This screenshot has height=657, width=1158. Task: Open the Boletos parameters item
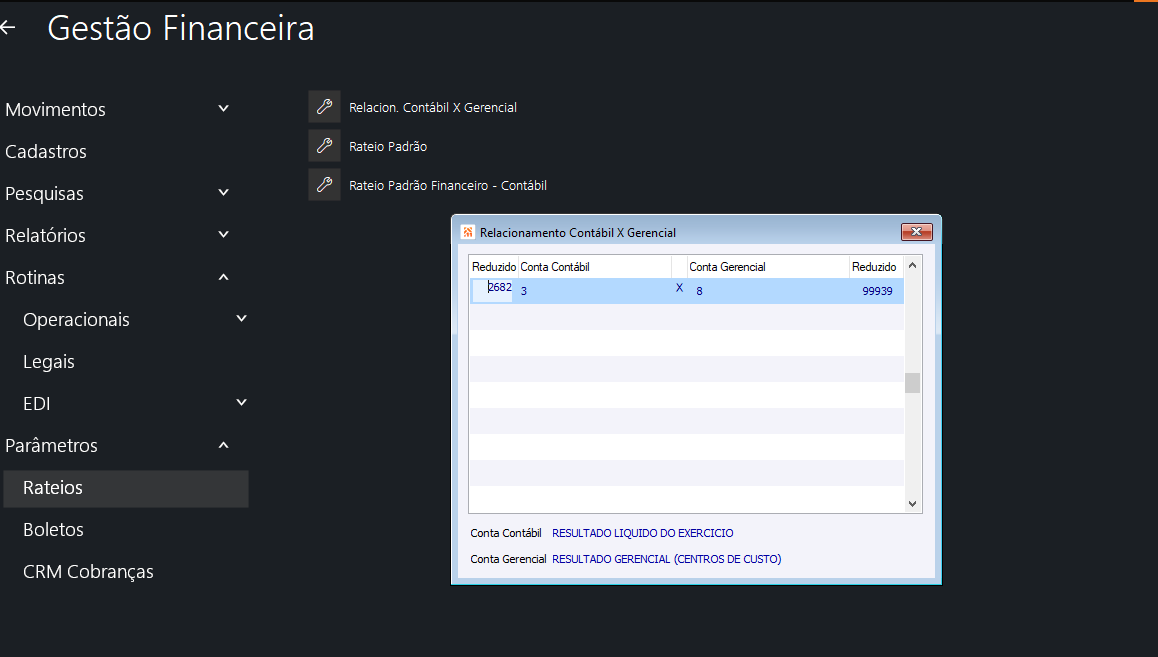click(53, 530)
